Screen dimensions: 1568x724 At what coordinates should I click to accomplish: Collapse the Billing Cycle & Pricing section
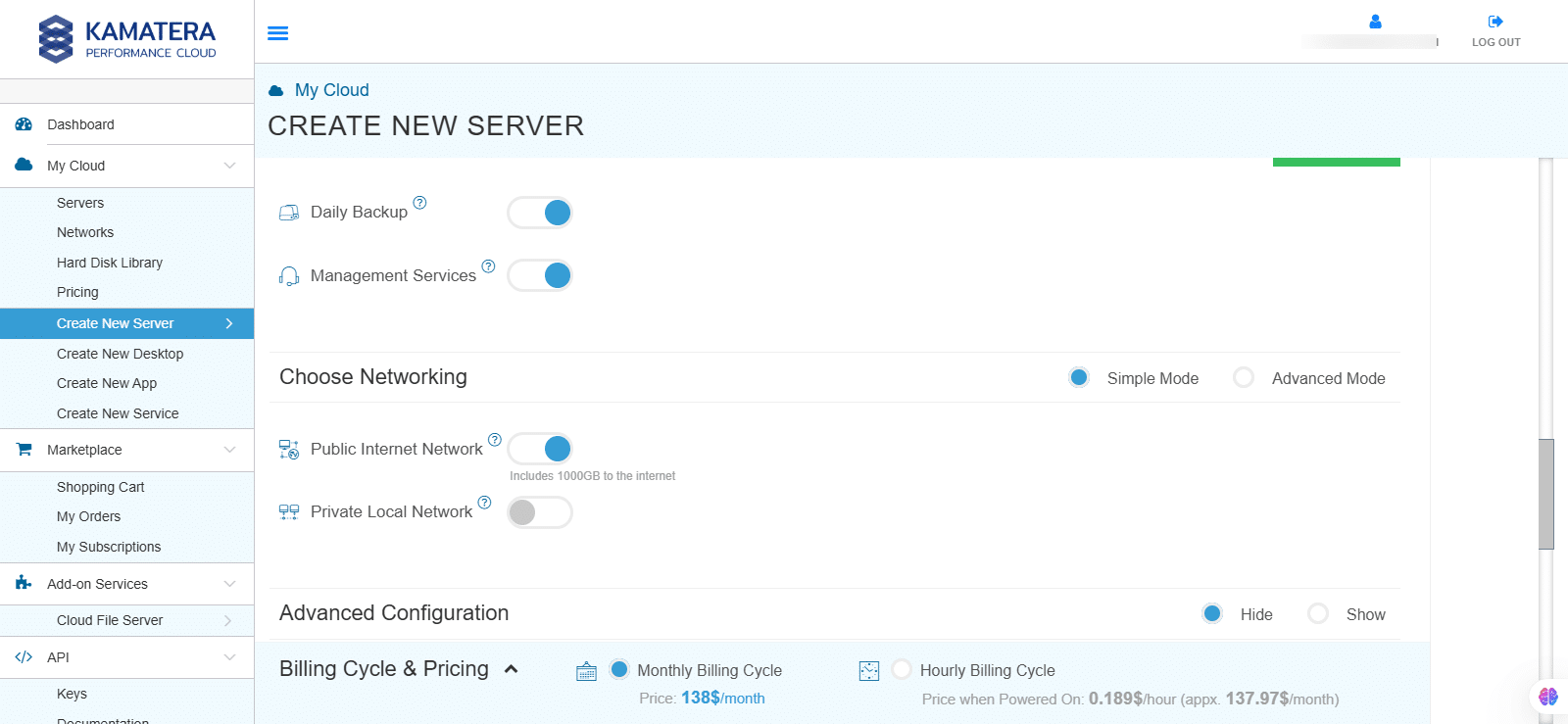click(x=511, y=669)
